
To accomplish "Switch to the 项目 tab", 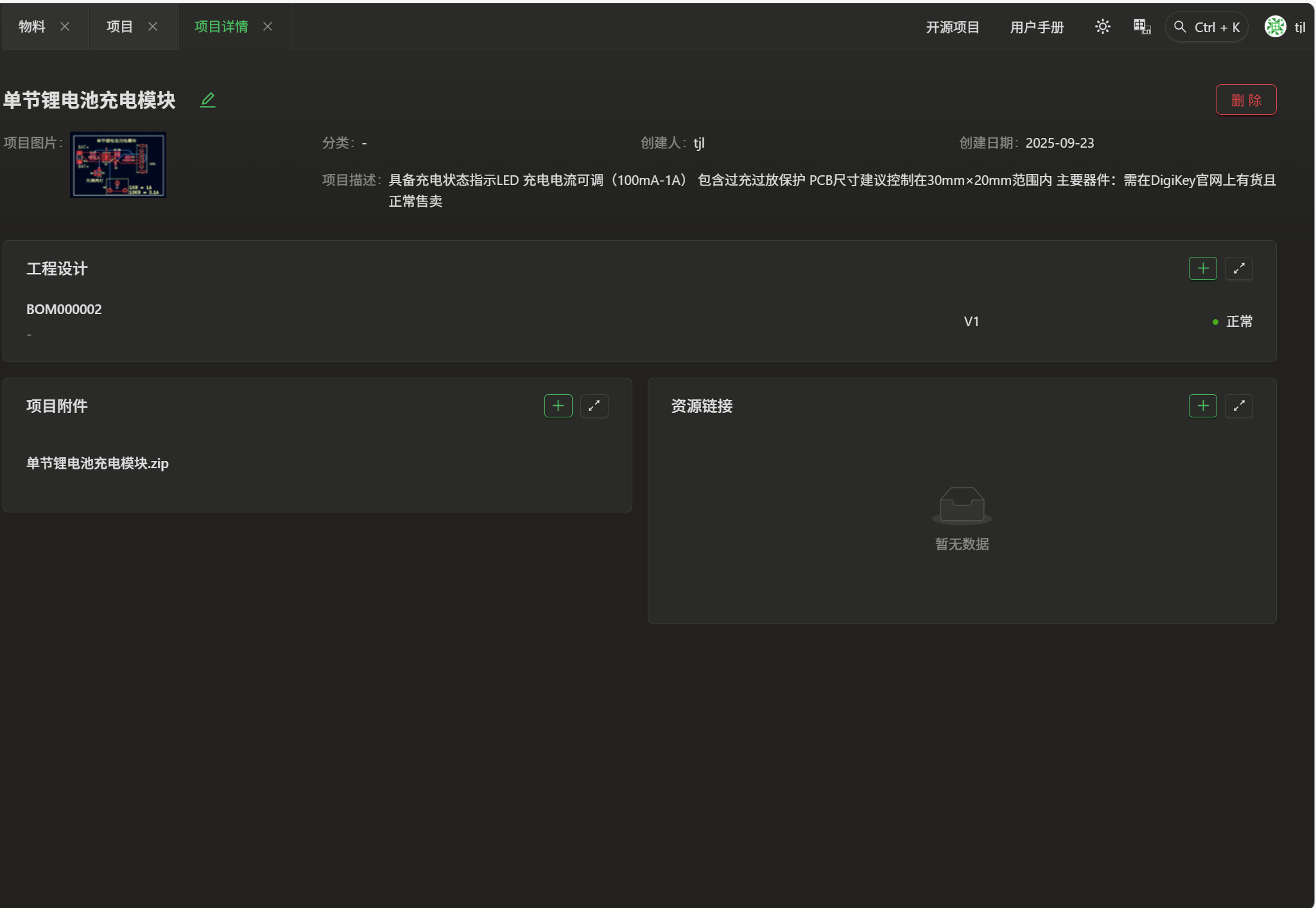I will point(119,26).
